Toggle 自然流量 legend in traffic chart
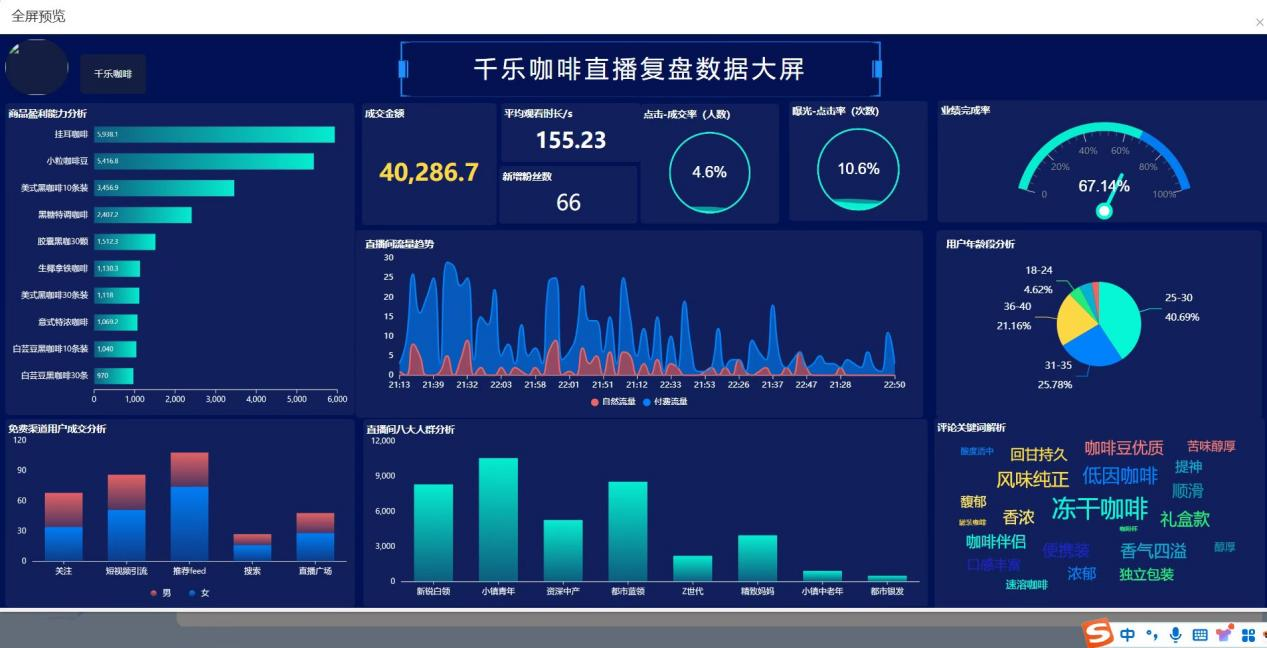 pyautogui.click(x=612, y=402)
